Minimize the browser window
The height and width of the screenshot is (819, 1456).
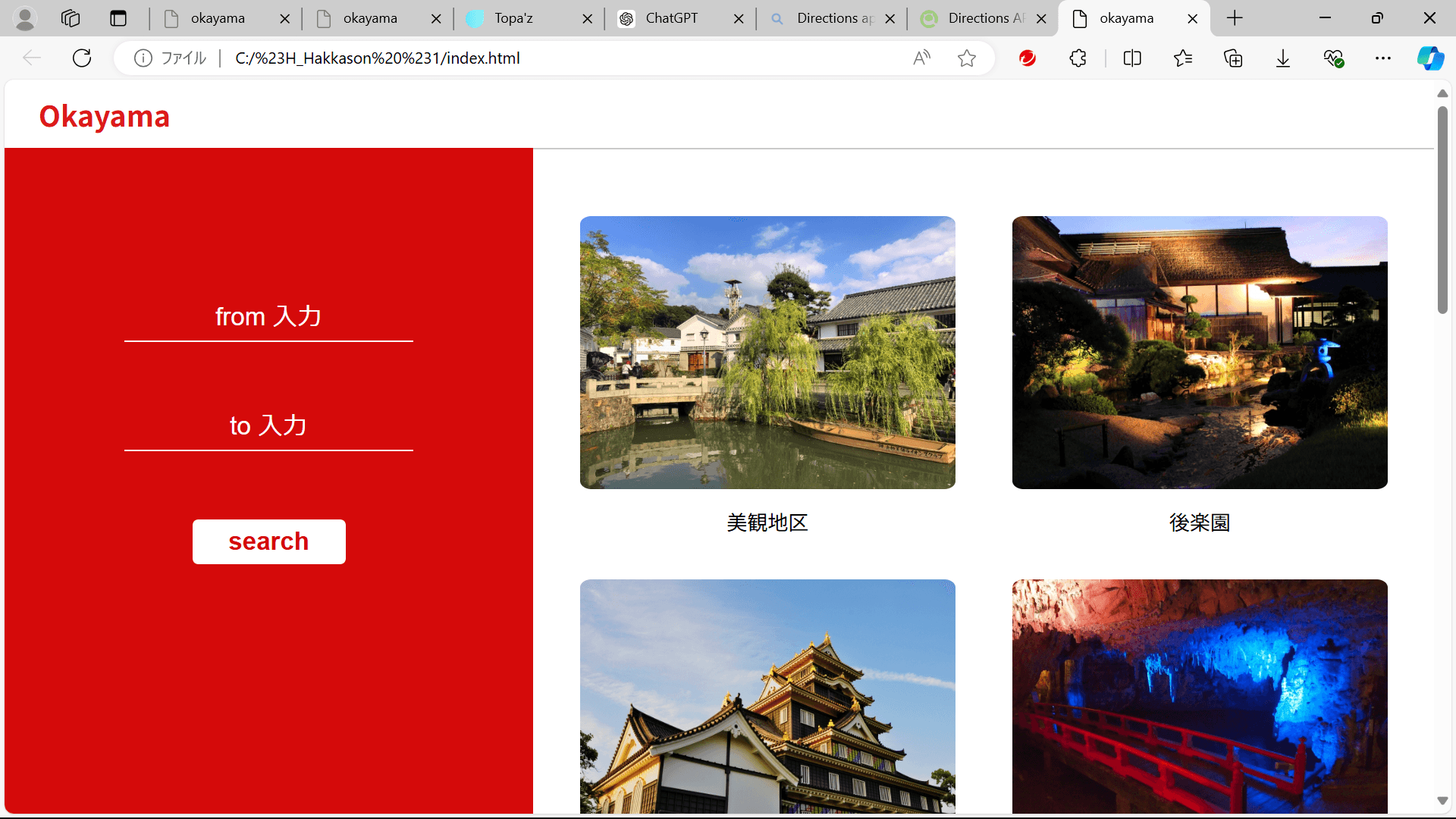click(x=1326, y=18)
